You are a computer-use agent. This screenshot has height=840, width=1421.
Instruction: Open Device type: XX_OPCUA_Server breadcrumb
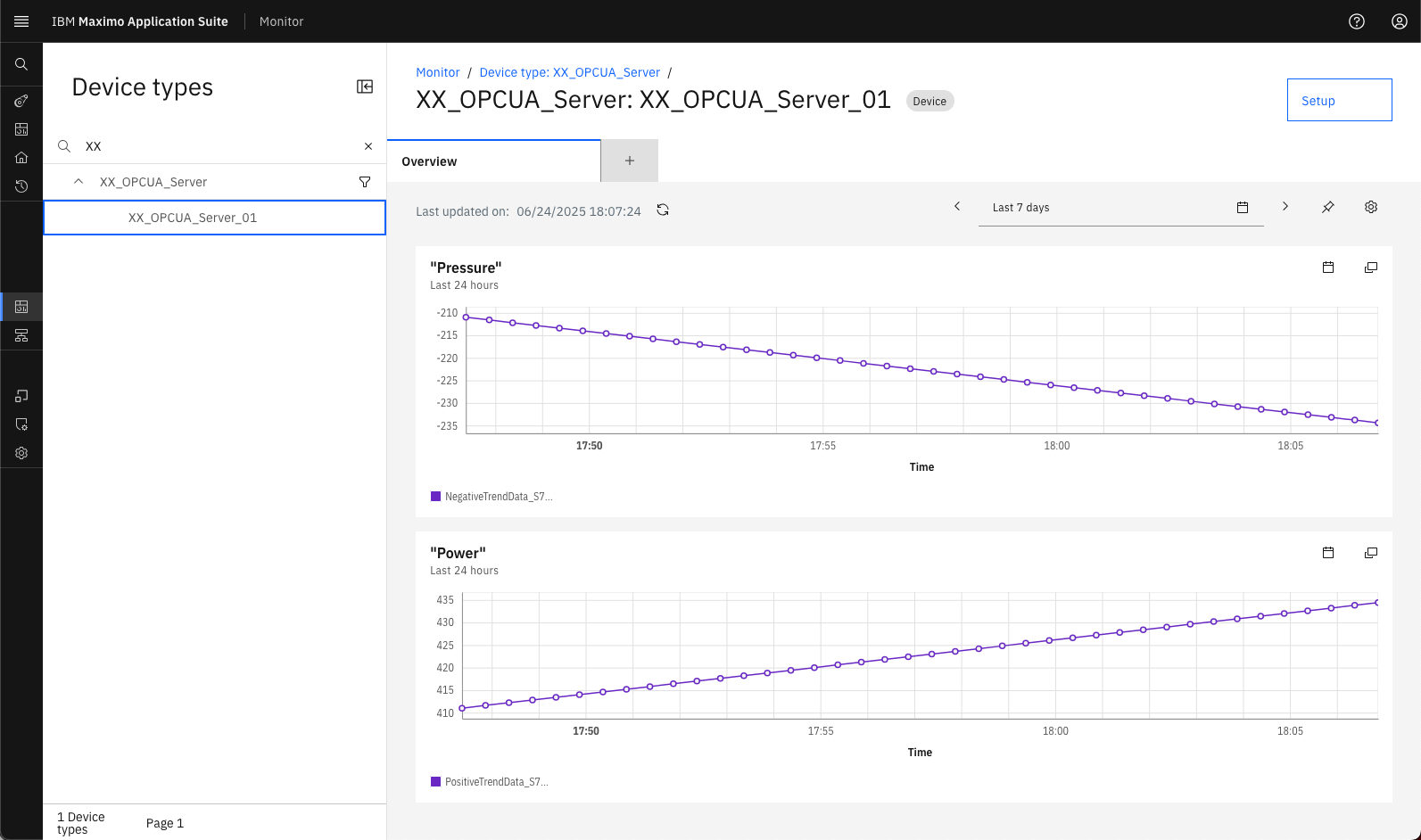pos(570,72)
